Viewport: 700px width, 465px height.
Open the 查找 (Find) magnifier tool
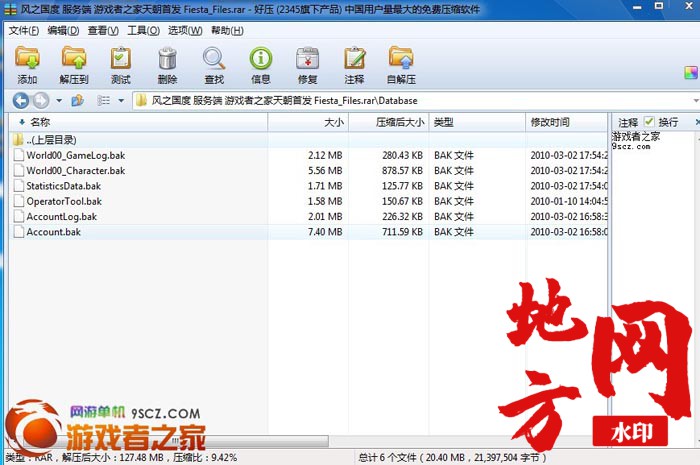pyautogui.click(x=214, y=66)
